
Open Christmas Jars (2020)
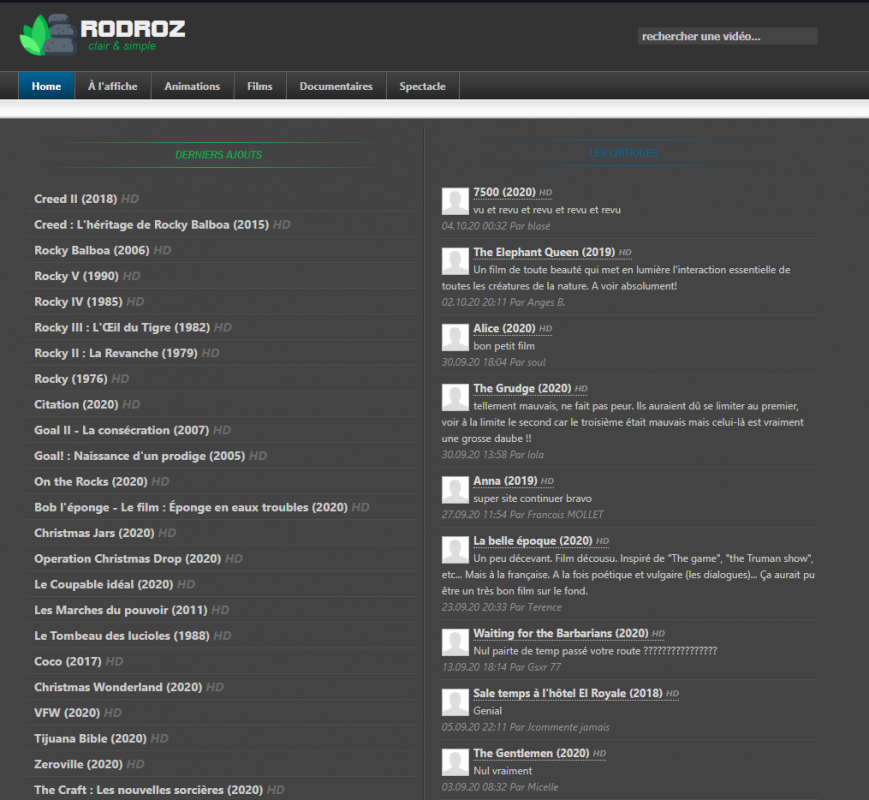coord(94,533)
